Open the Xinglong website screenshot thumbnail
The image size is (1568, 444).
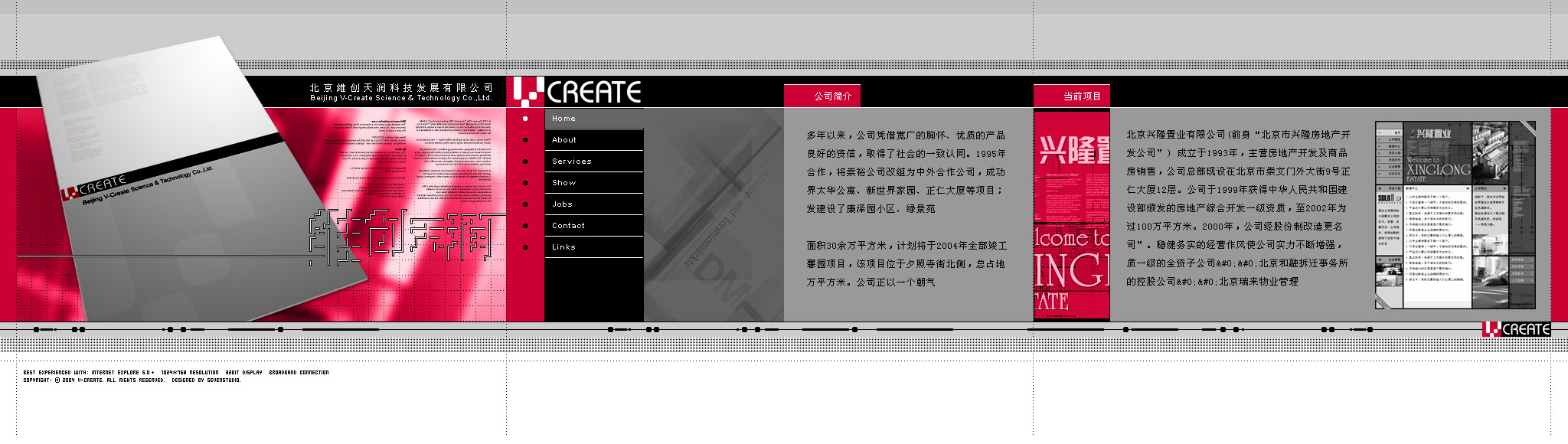click(x=1455, y=215)
